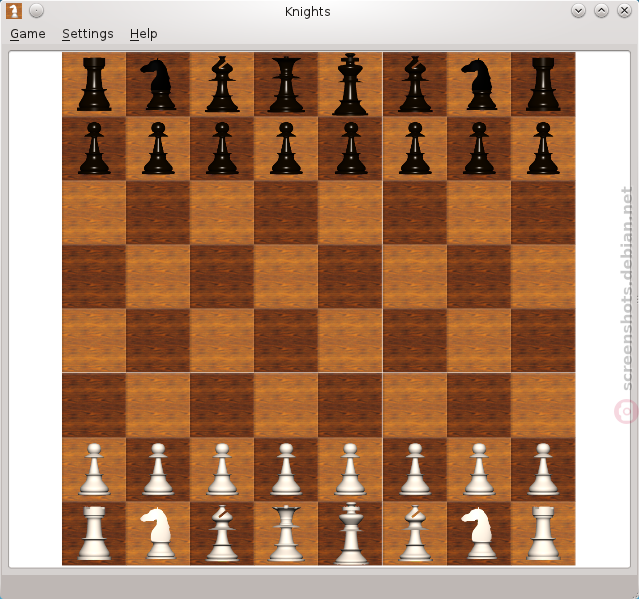639x599 pixels.
Task: Select the white knight on g1
Action: pos(479,533)
